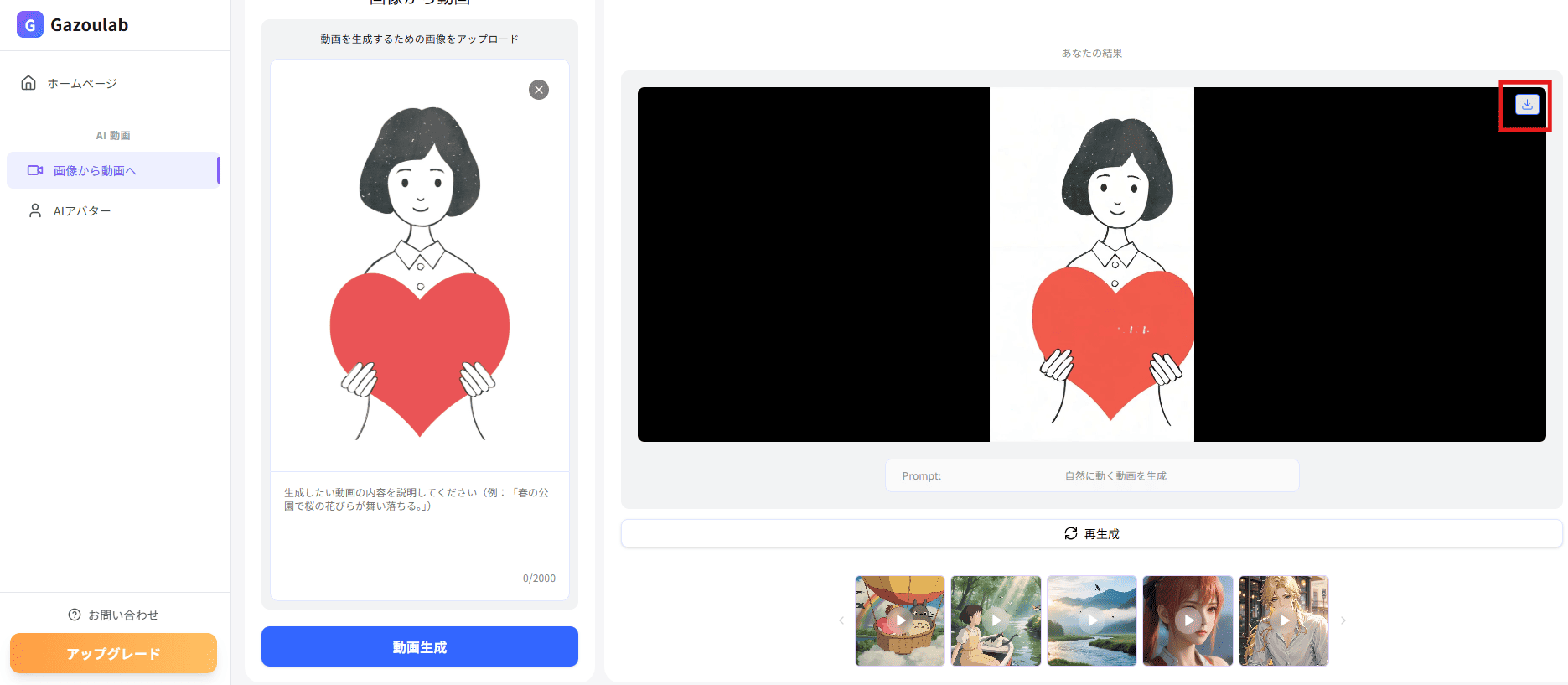Play the mountain river landscape sample
This screenshot has width=1568, height=685.
pos(1092,620)
